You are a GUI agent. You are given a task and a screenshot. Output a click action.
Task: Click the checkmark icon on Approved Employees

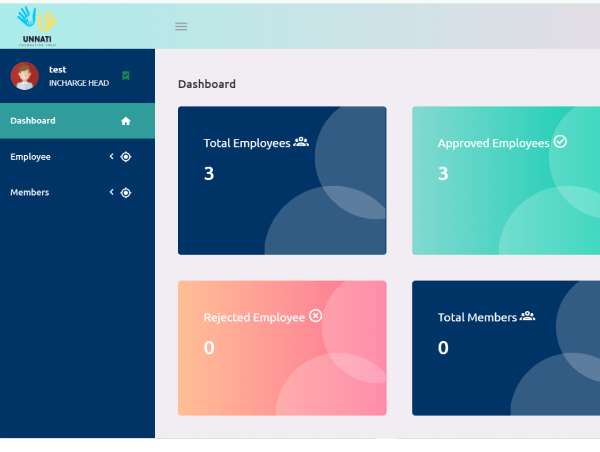tap(560, 142)
